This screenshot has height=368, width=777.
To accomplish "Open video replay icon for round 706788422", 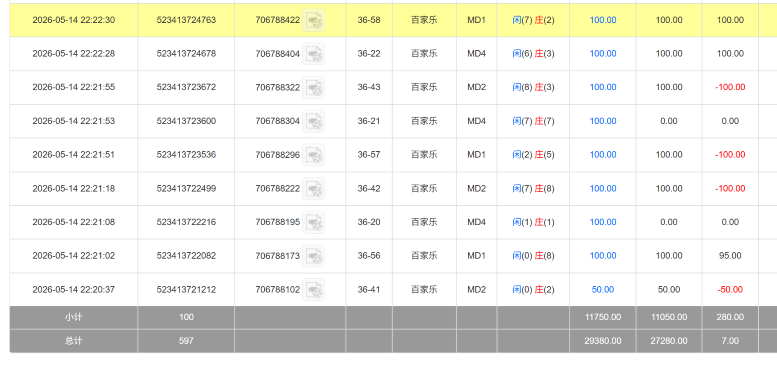I will (314, 20).
